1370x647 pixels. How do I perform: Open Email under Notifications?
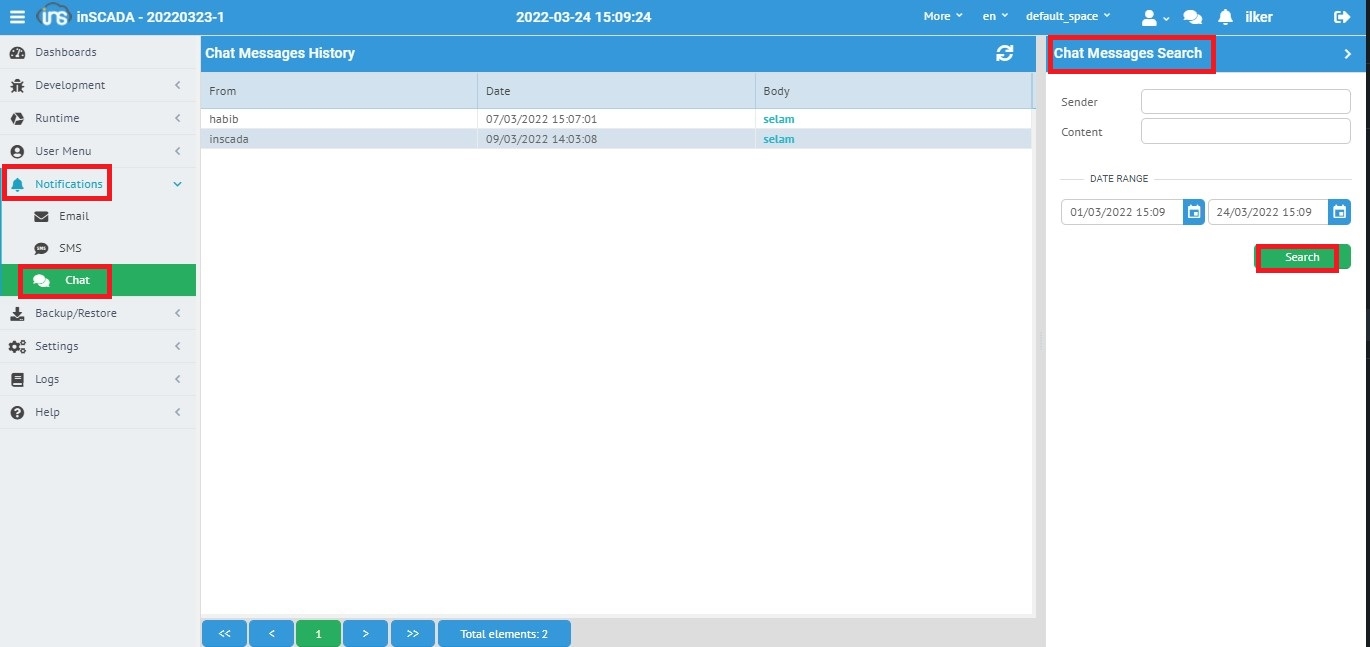pyautogui.click(x=73, y=216)
